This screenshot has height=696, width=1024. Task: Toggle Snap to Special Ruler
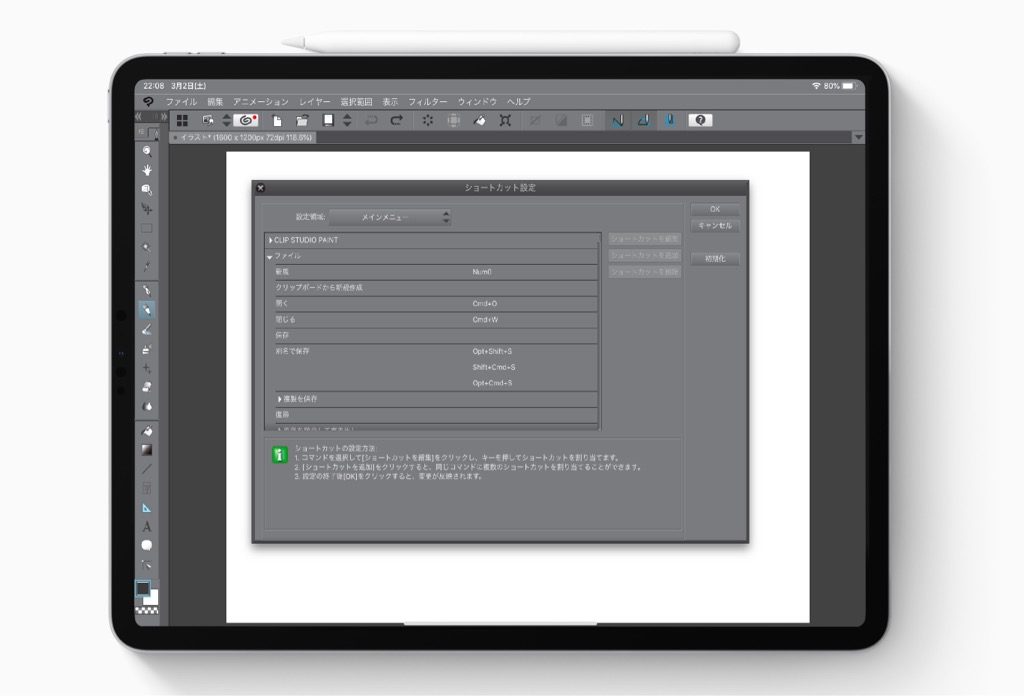tap(643, 121)
